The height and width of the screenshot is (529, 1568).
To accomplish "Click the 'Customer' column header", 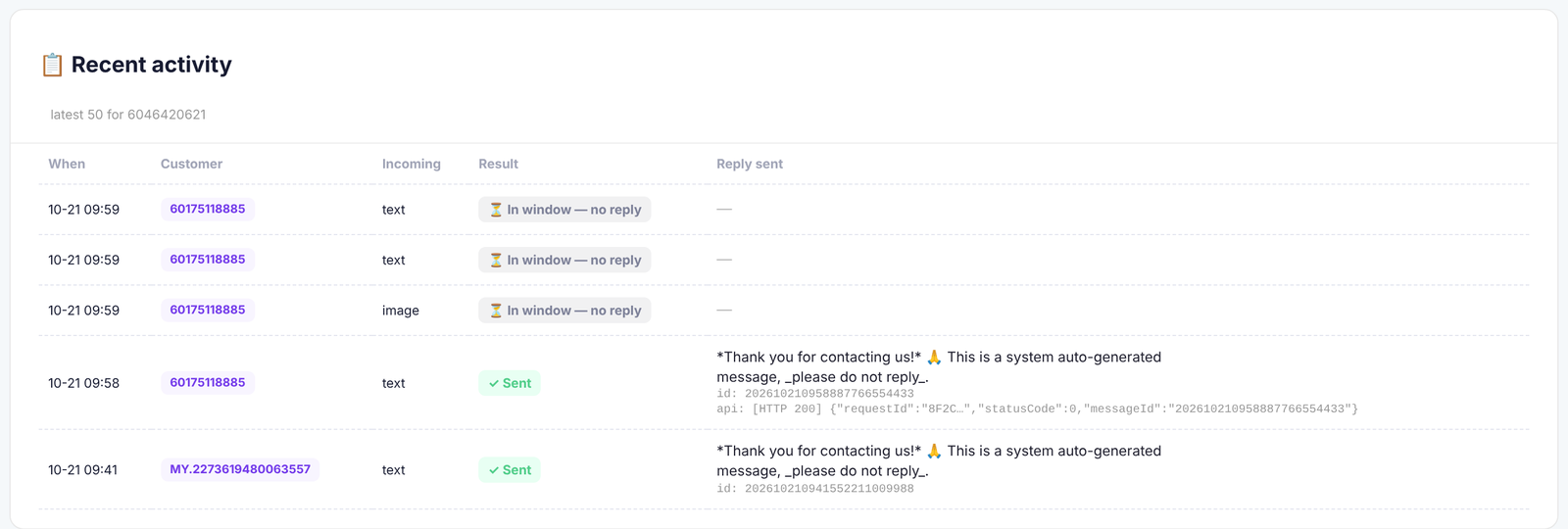I will [191, 164].
